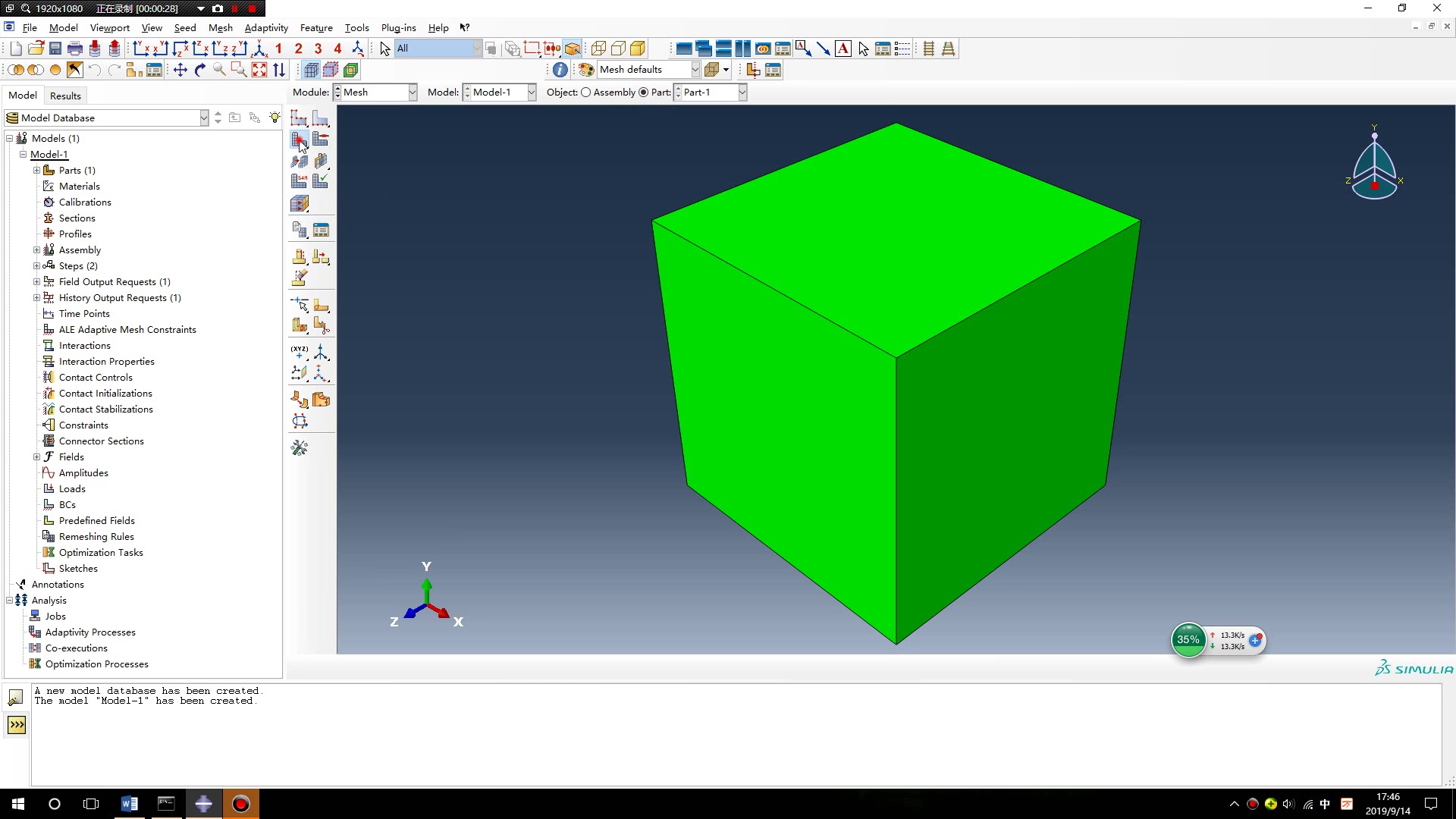Screen dimensions: 1456x819
Task: Select the Part radio button
Action: pos(644,92)
